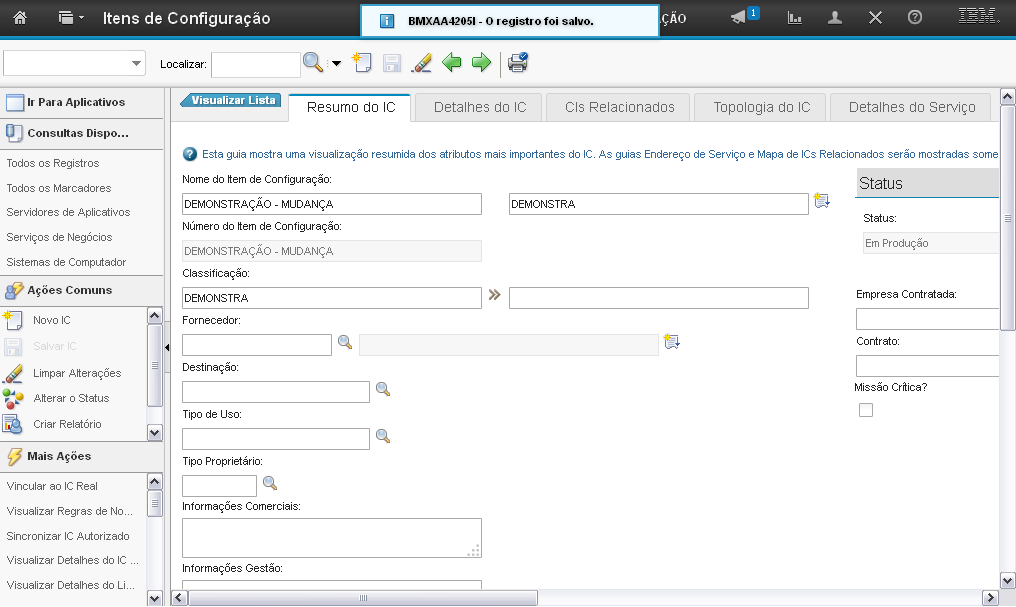The image size is (1016, 607).
Task: Click the printer report icon in toolbar
Action: click(x=518, y=63)
